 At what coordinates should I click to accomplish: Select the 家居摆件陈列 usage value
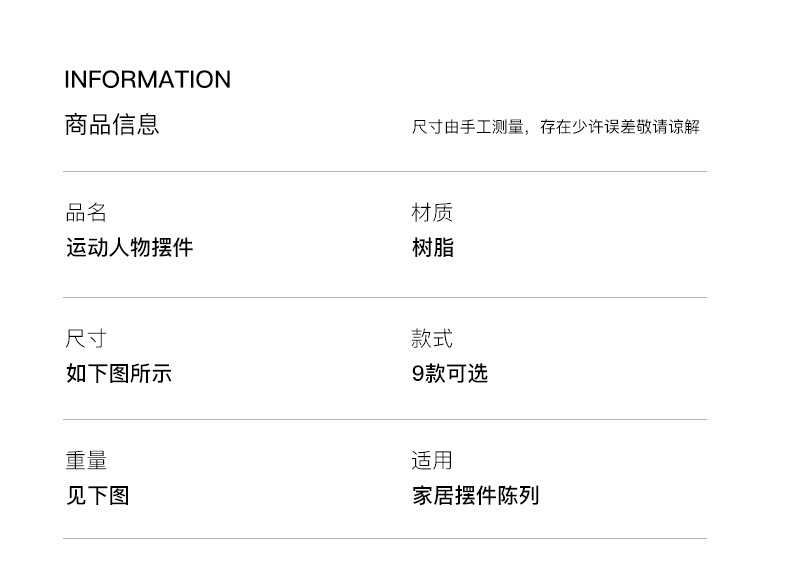tap(476, 495)
